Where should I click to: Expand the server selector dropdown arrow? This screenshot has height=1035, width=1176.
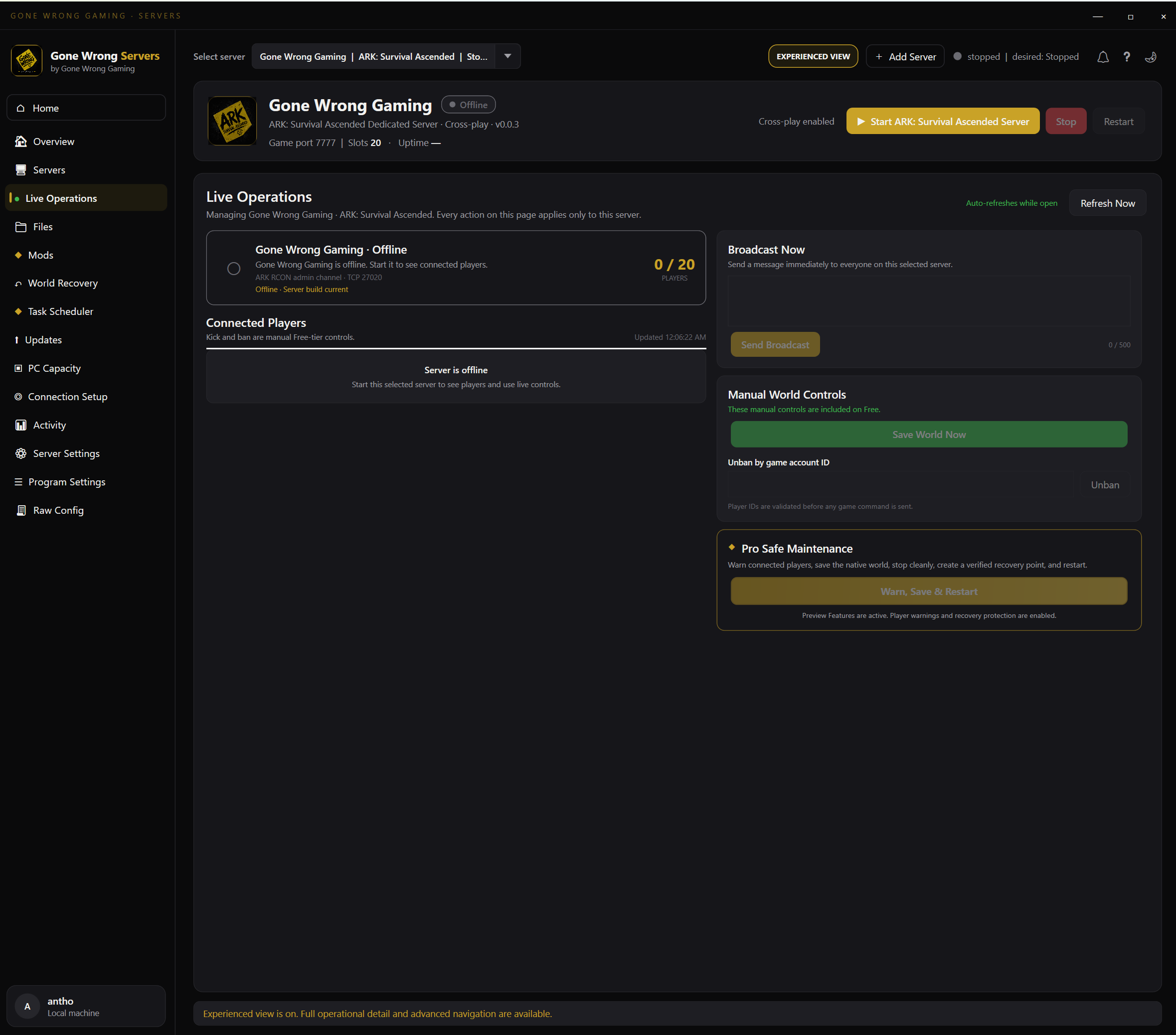[x=507, y=56]
